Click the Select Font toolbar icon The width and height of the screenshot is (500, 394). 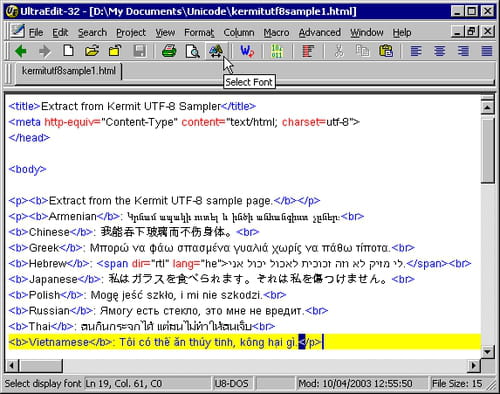216,51
